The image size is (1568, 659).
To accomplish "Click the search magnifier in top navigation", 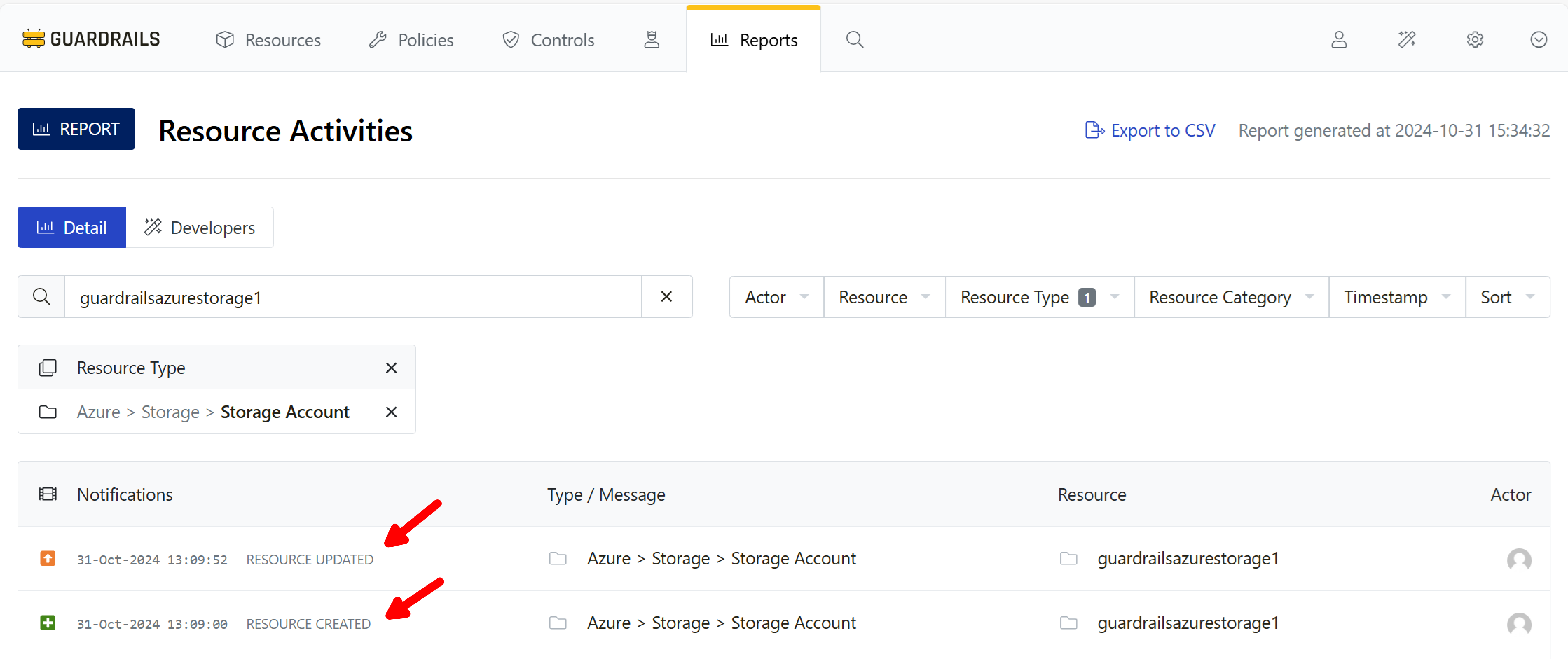I will point(854,40).
